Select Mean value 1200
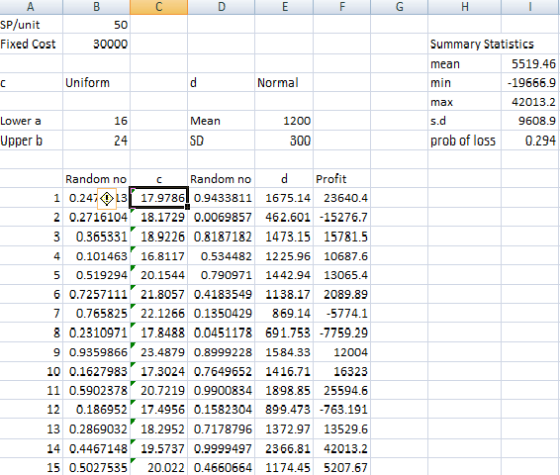 [x=284, y=121]
